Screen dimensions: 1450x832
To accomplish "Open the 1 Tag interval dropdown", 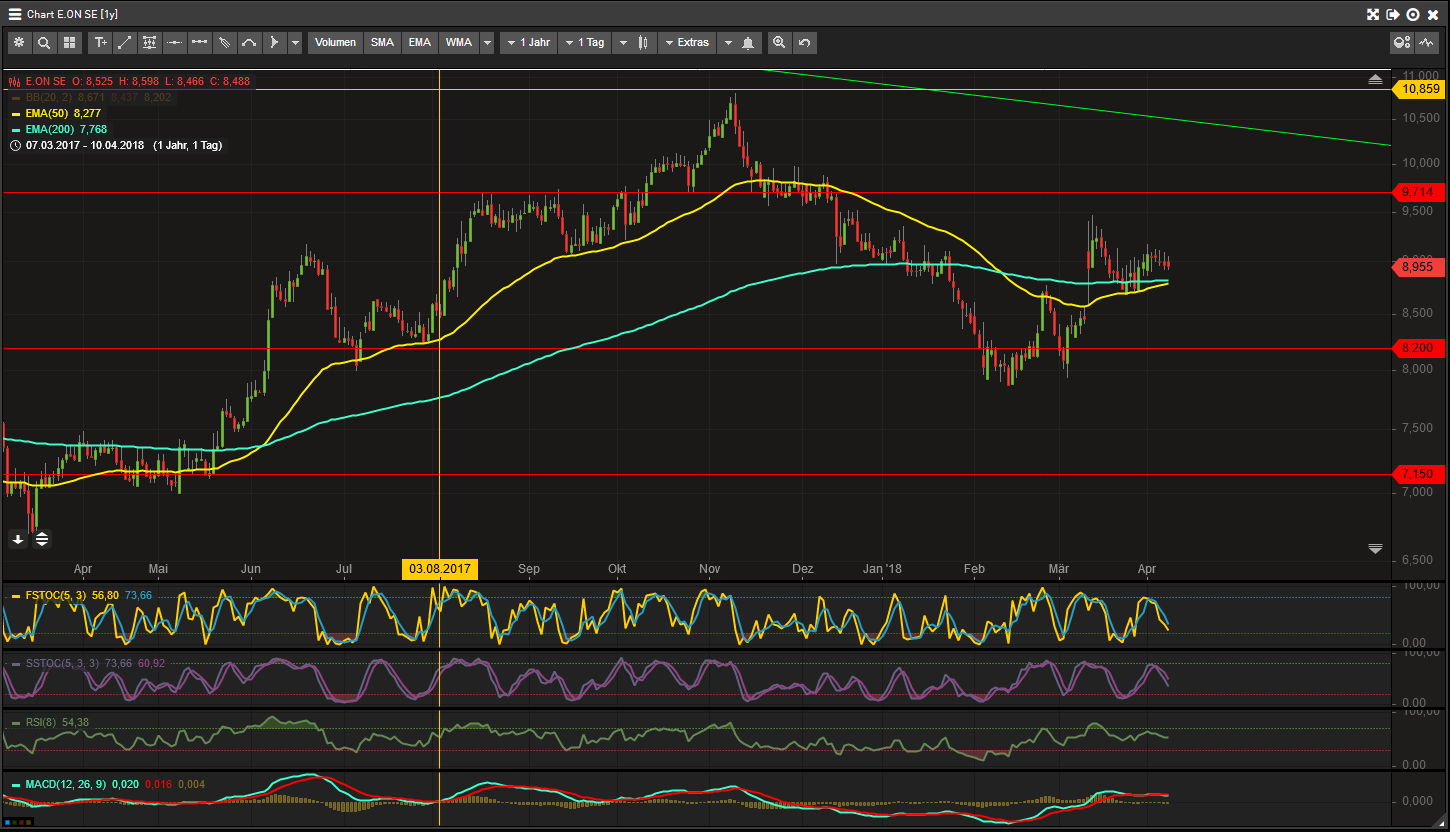I will coord(585,43).
